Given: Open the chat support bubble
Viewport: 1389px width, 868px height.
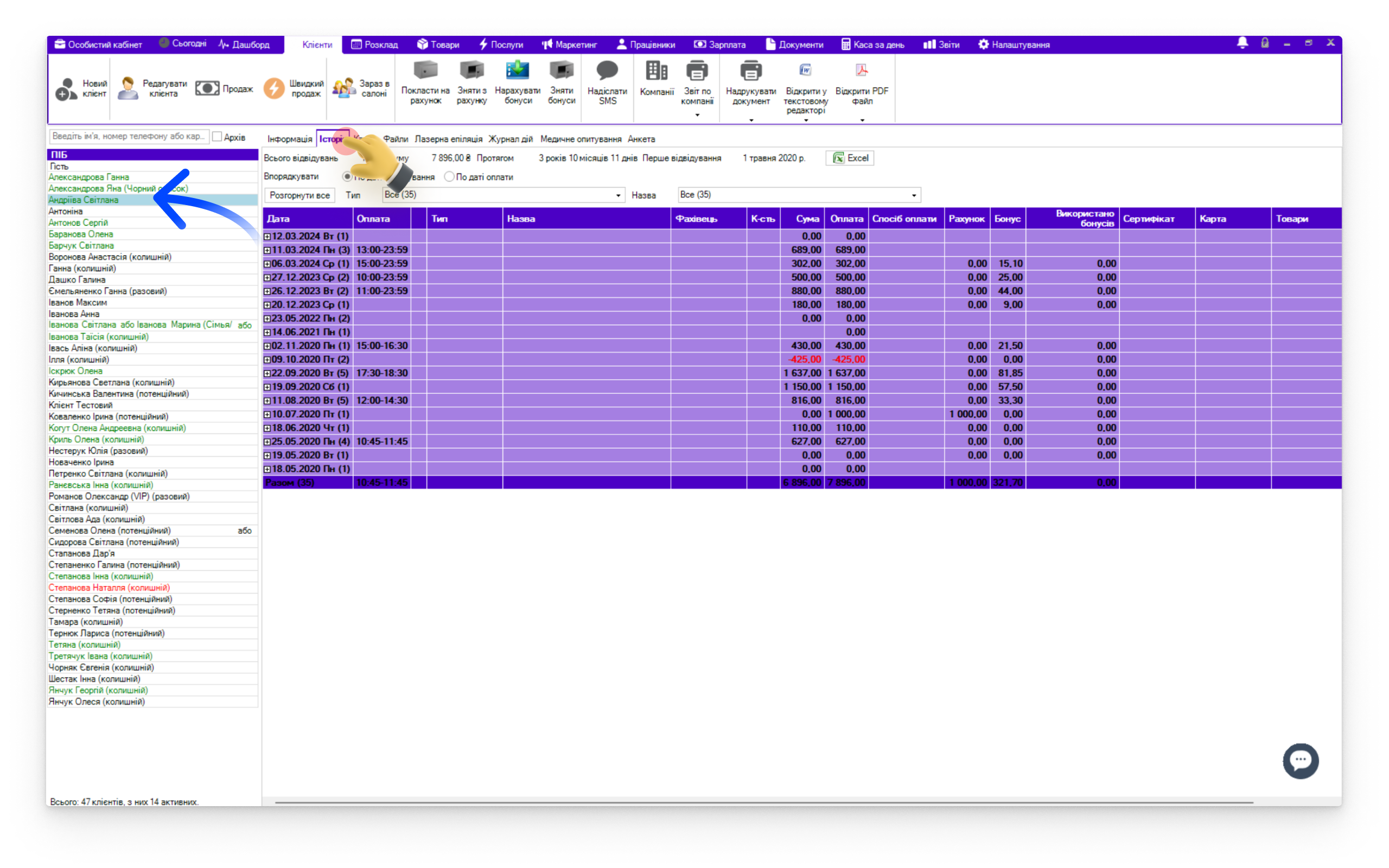Looking at the screenshot, I should (x=1301, y=761).
